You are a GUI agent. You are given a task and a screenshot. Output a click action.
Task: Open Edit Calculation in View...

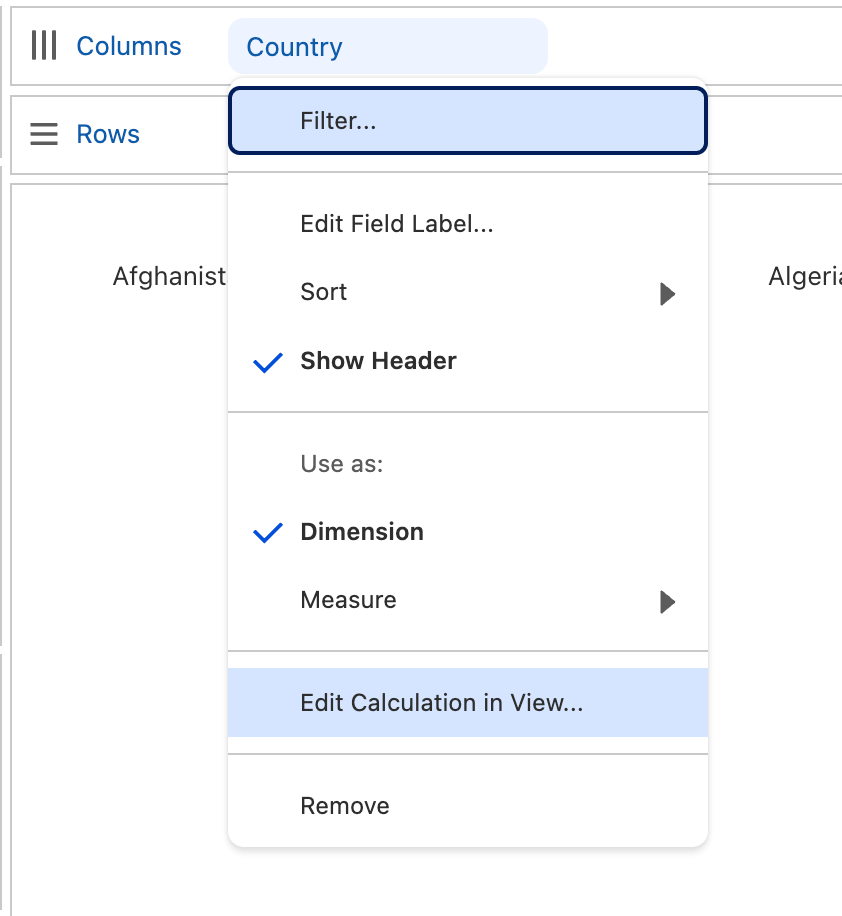click(441, 703)
